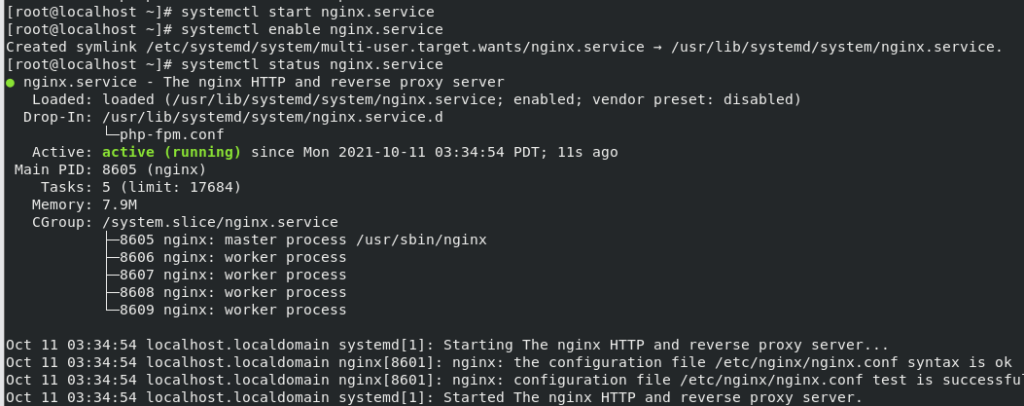The width and height of the screenshot is (1024, 406).
Task: Click the /system.slice/nginx.service CGroup path
Action: [x=221, y=223]
